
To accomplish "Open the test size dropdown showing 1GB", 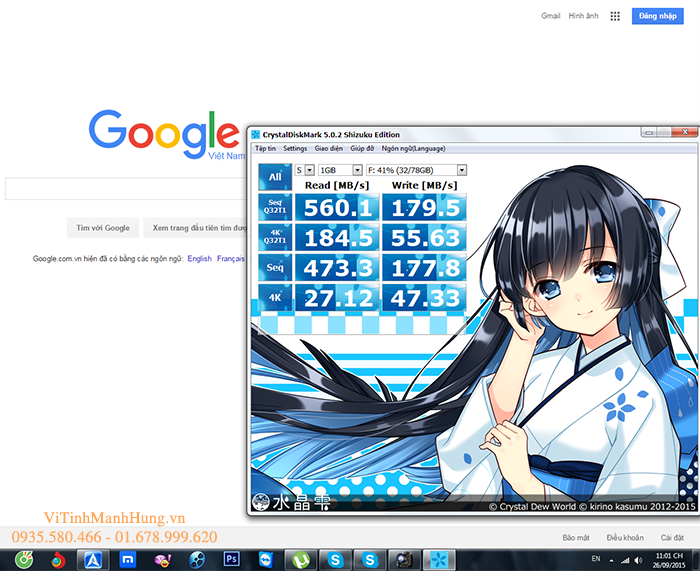I will pos(340,170).
